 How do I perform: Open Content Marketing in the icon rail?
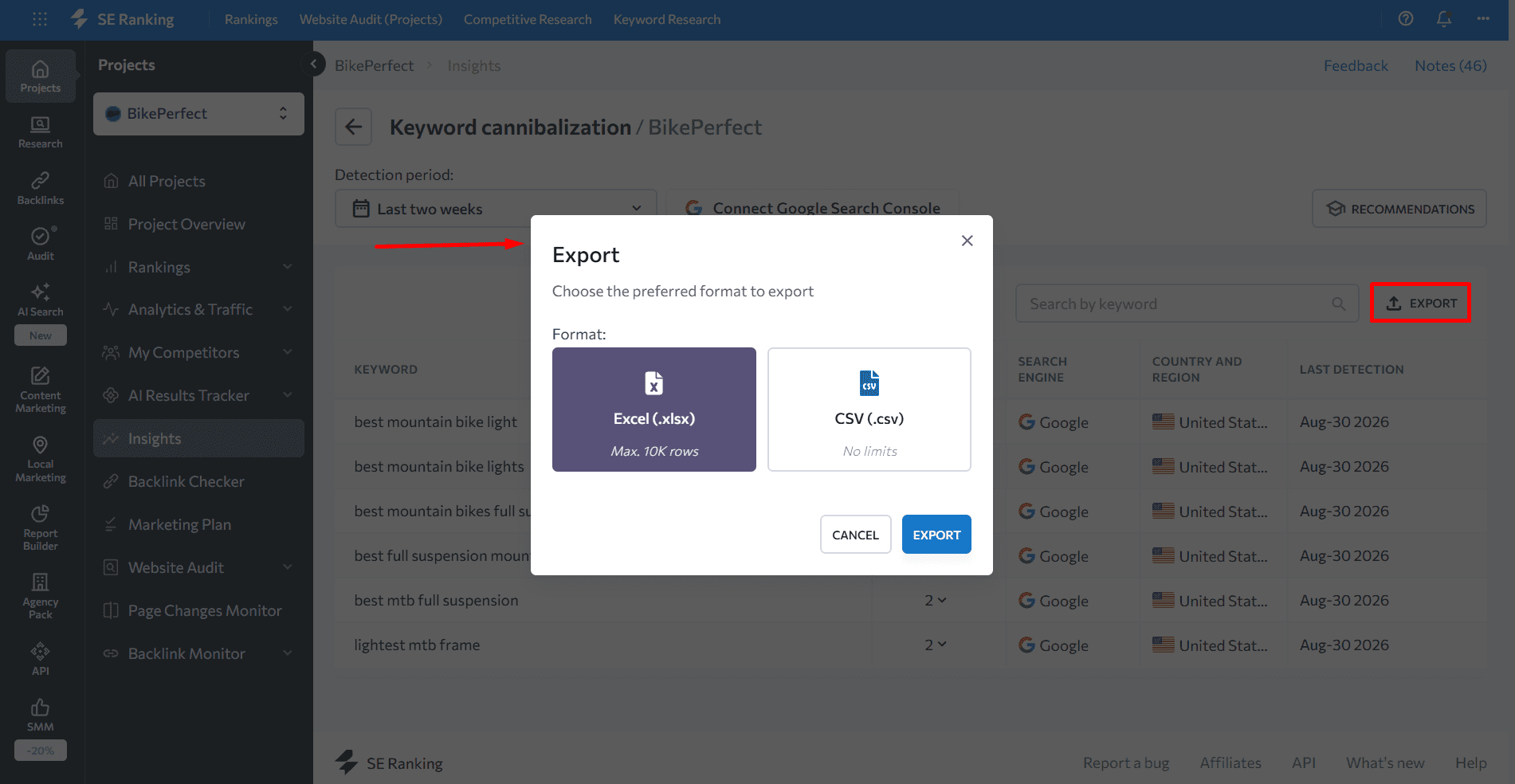(x=41, y=390)
